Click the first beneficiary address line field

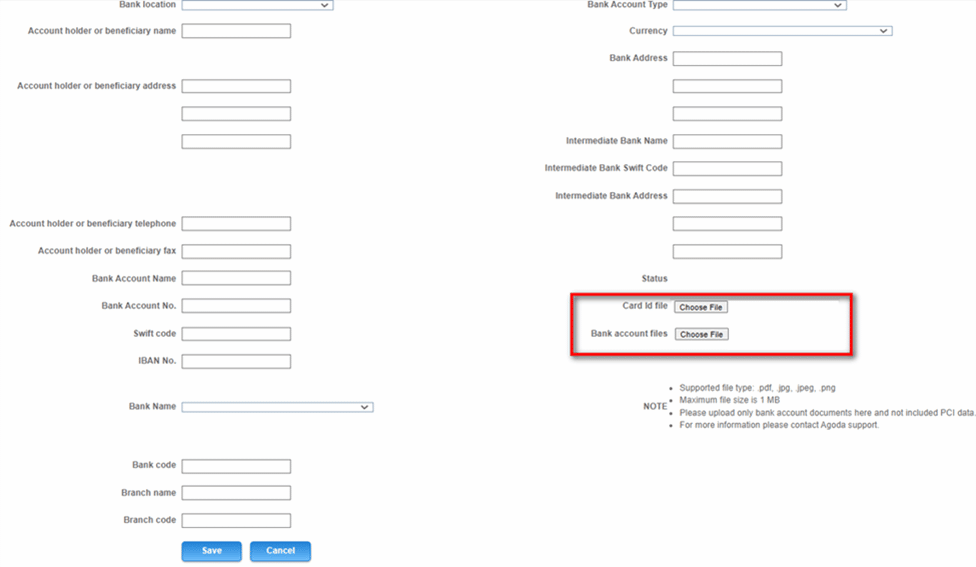point(236,86)
